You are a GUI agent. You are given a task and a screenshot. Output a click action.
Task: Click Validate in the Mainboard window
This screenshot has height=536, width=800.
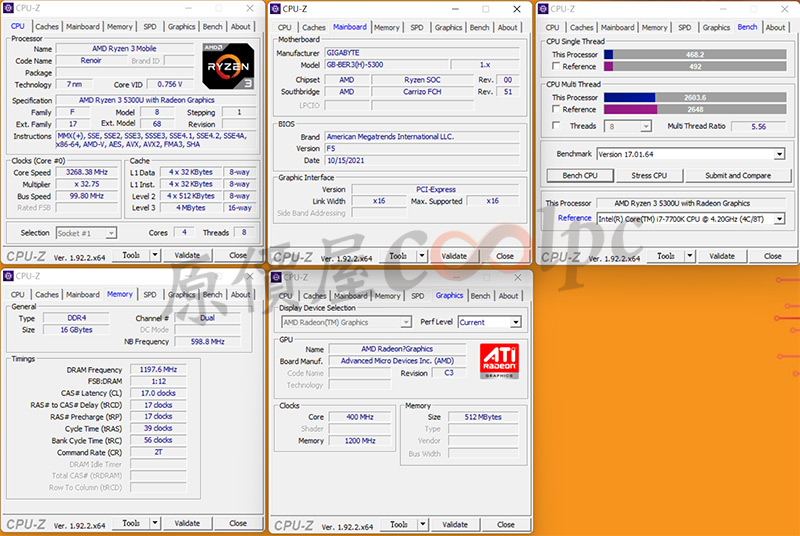pos(454,256)
